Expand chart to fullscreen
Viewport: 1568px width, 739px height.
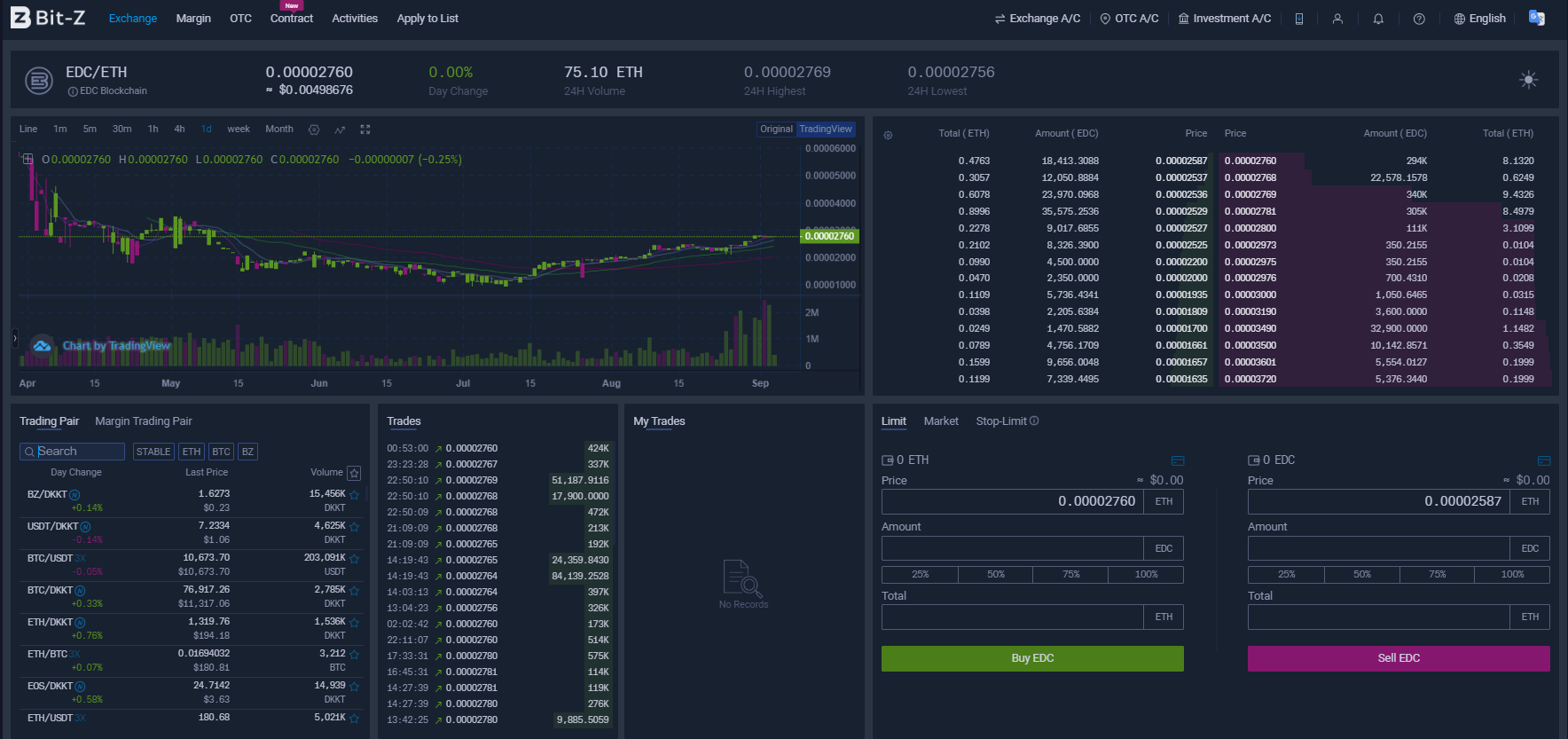(365, 130)
